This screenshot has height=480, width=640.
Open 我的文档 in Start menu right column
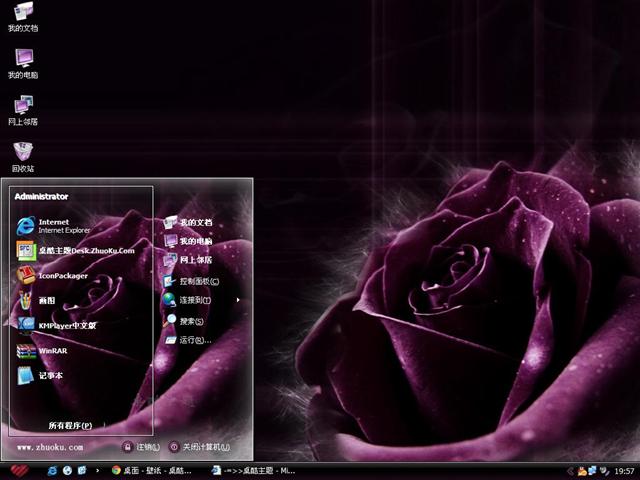188,222
